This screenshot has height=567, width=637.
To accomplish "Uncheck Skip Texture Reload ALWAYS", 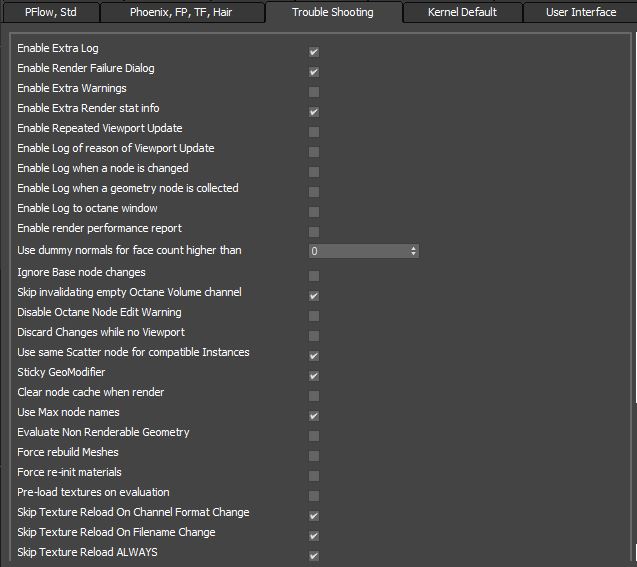I will (x=314, y=555).
